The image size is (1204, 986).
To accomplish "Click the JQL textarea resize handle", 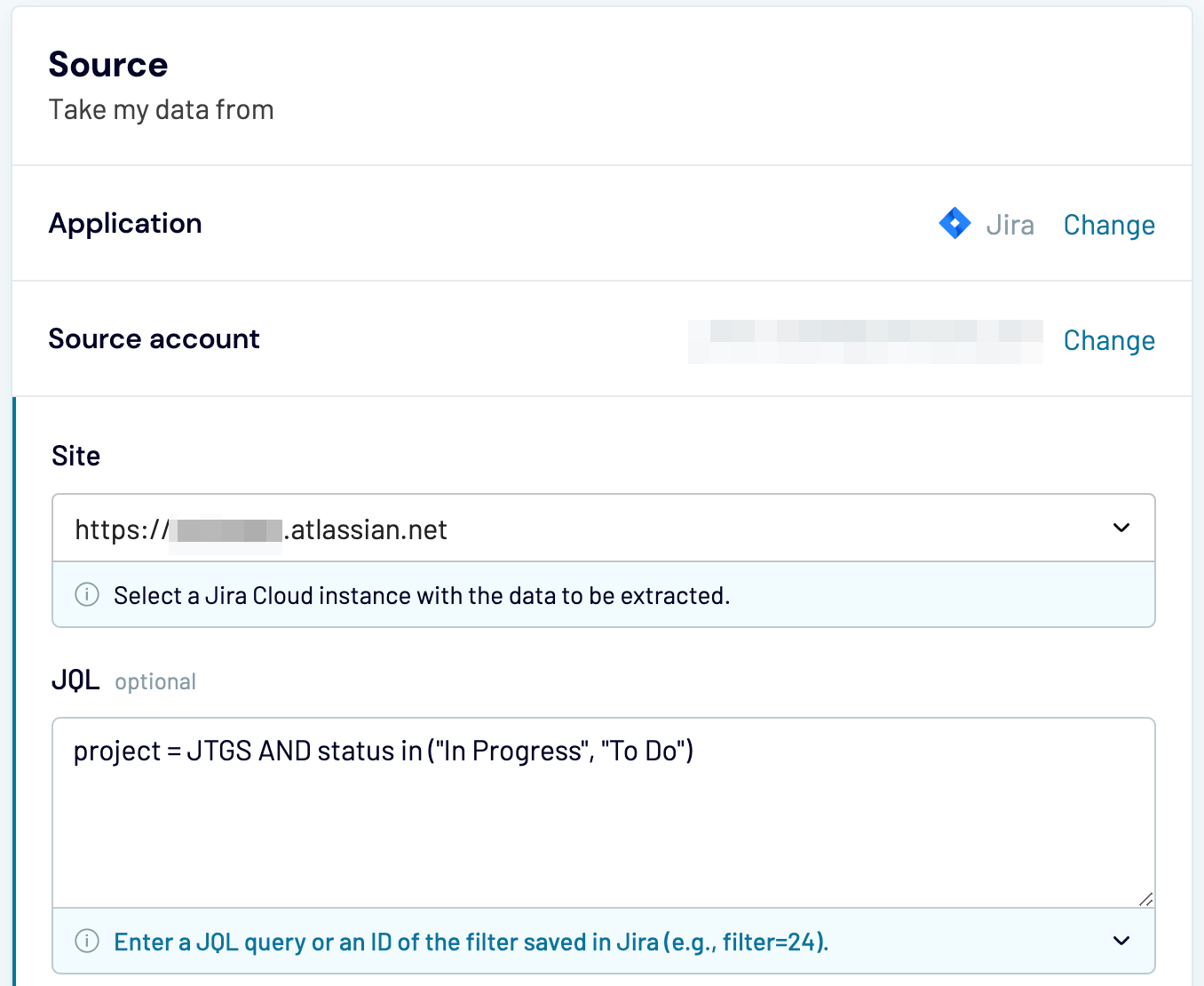I will click(1145, 899).
